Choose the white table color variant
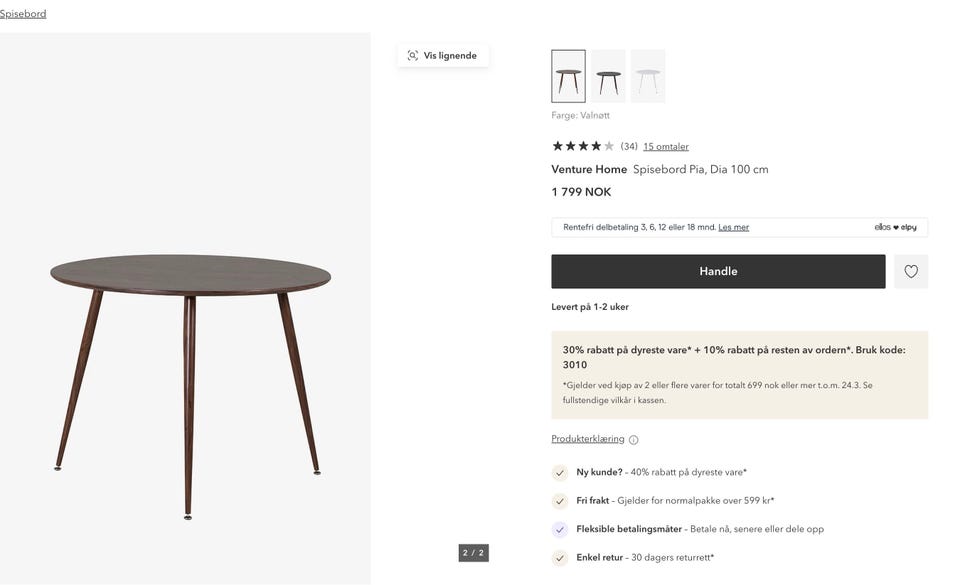Viewport: 960px width, 585px height. 648,76
